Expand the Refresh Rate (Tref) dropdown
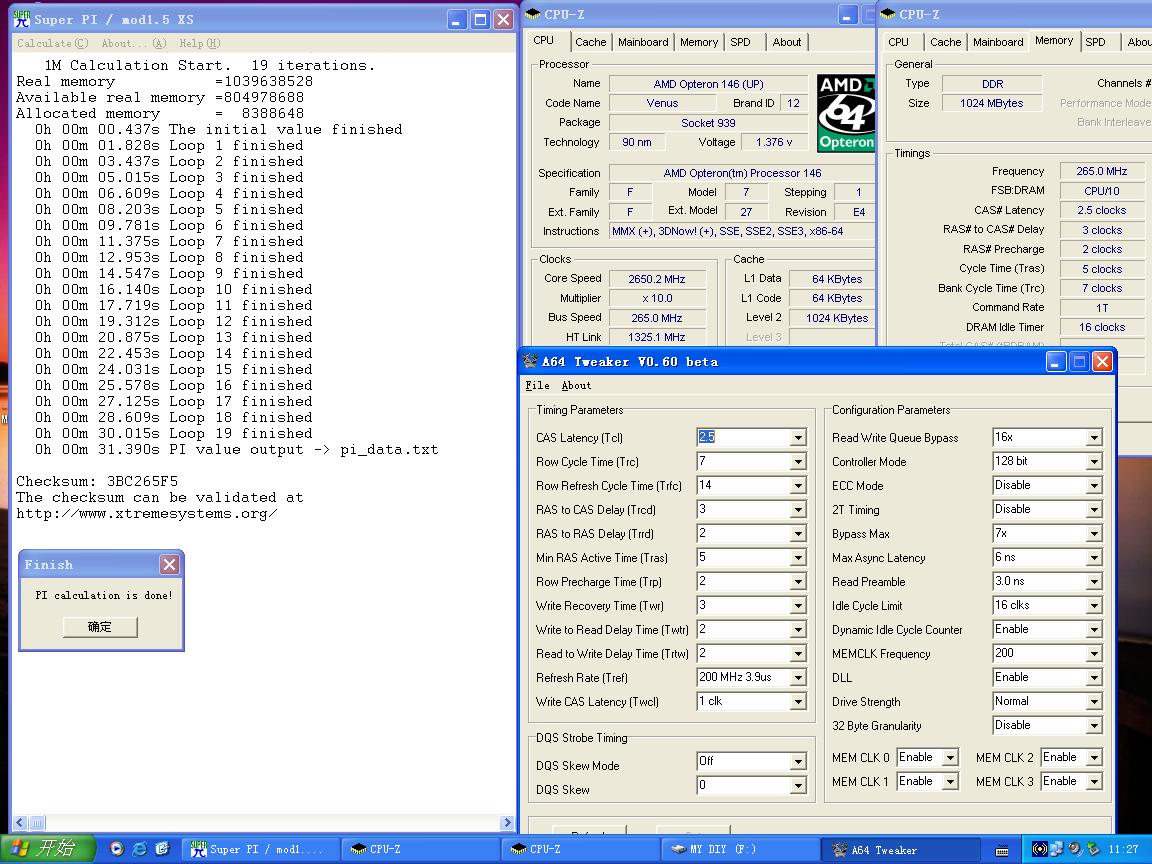Screen dimensions: 1152x864 (798, 678)
